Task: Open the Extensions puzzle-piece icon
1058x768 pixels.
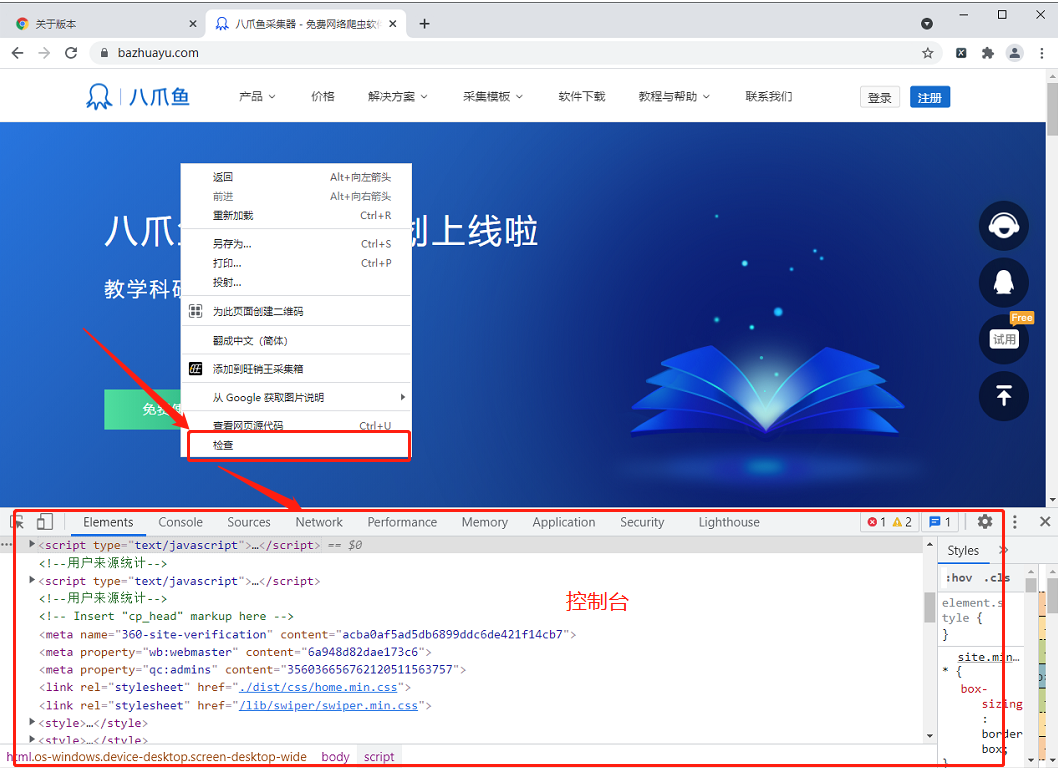Action: (988, 53)
